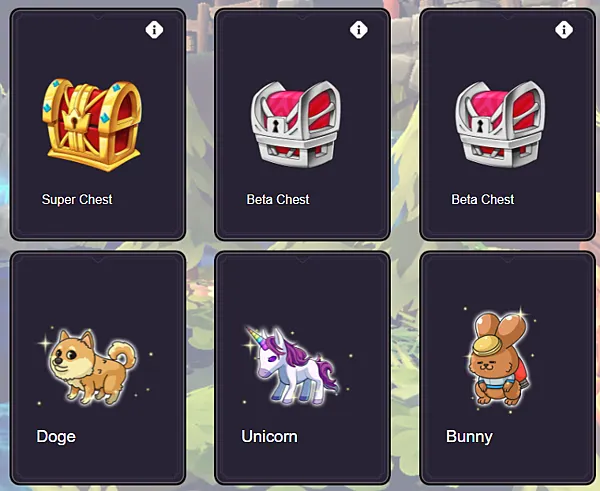Click info icon on the middle Beta Chest card
This screenshot has width=600, height=491.
click(359, 29)
